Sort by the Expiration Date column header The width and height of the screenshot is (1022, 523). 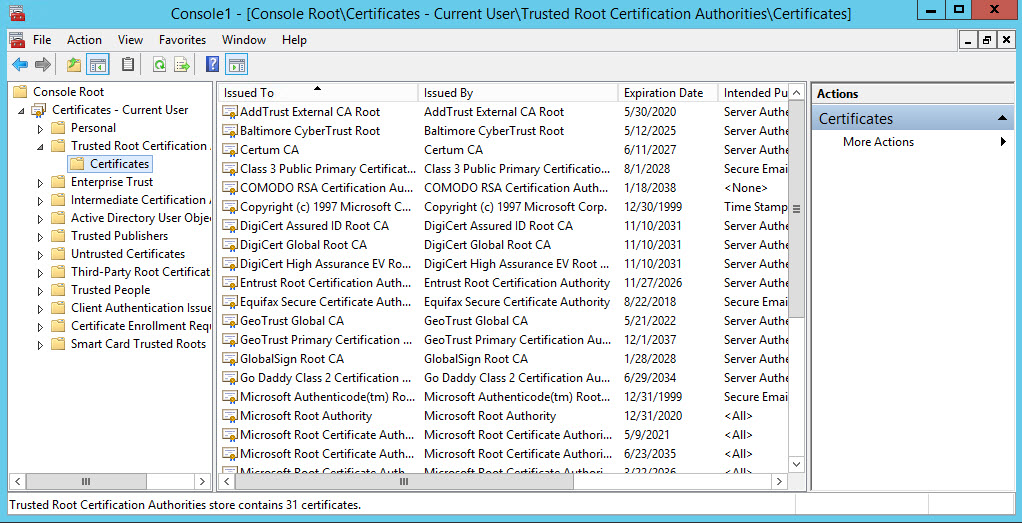(667, 93)
